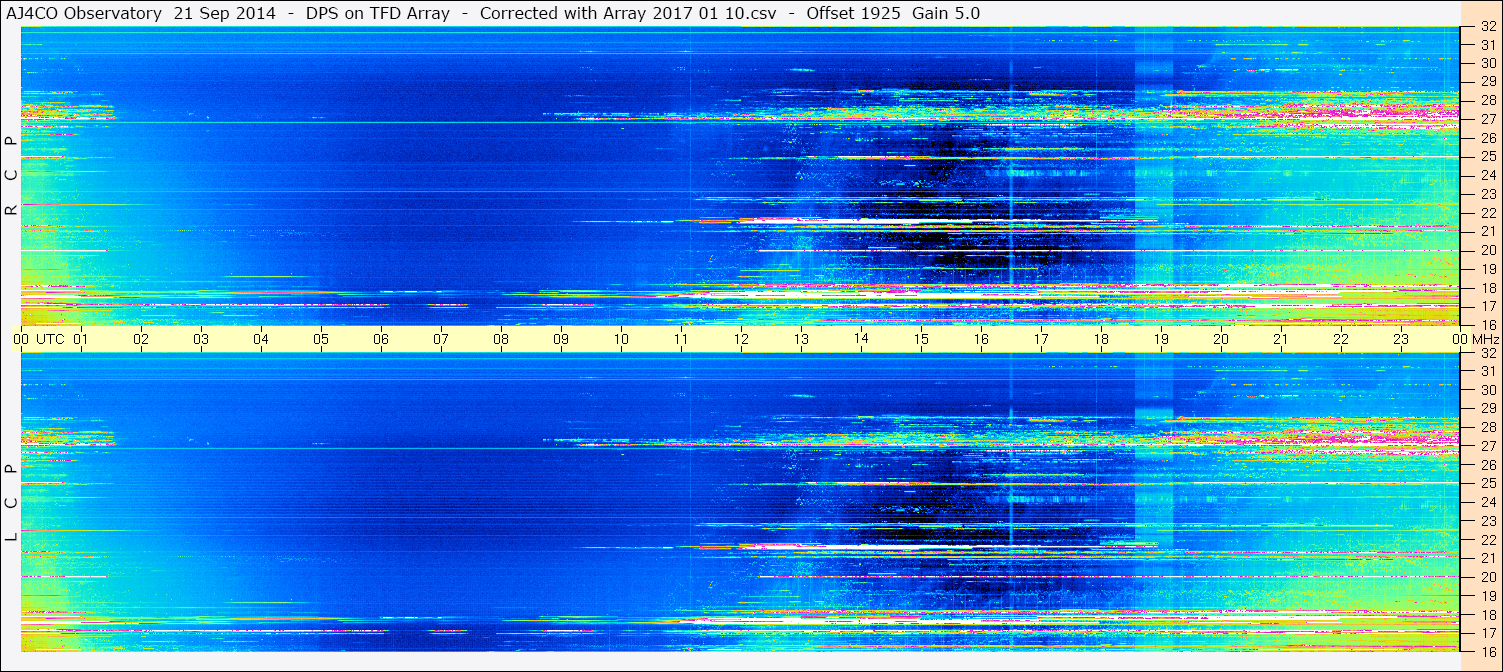
Task: Click hour 23 on the UTC time axis
Action: click(x=1401, y=339)
